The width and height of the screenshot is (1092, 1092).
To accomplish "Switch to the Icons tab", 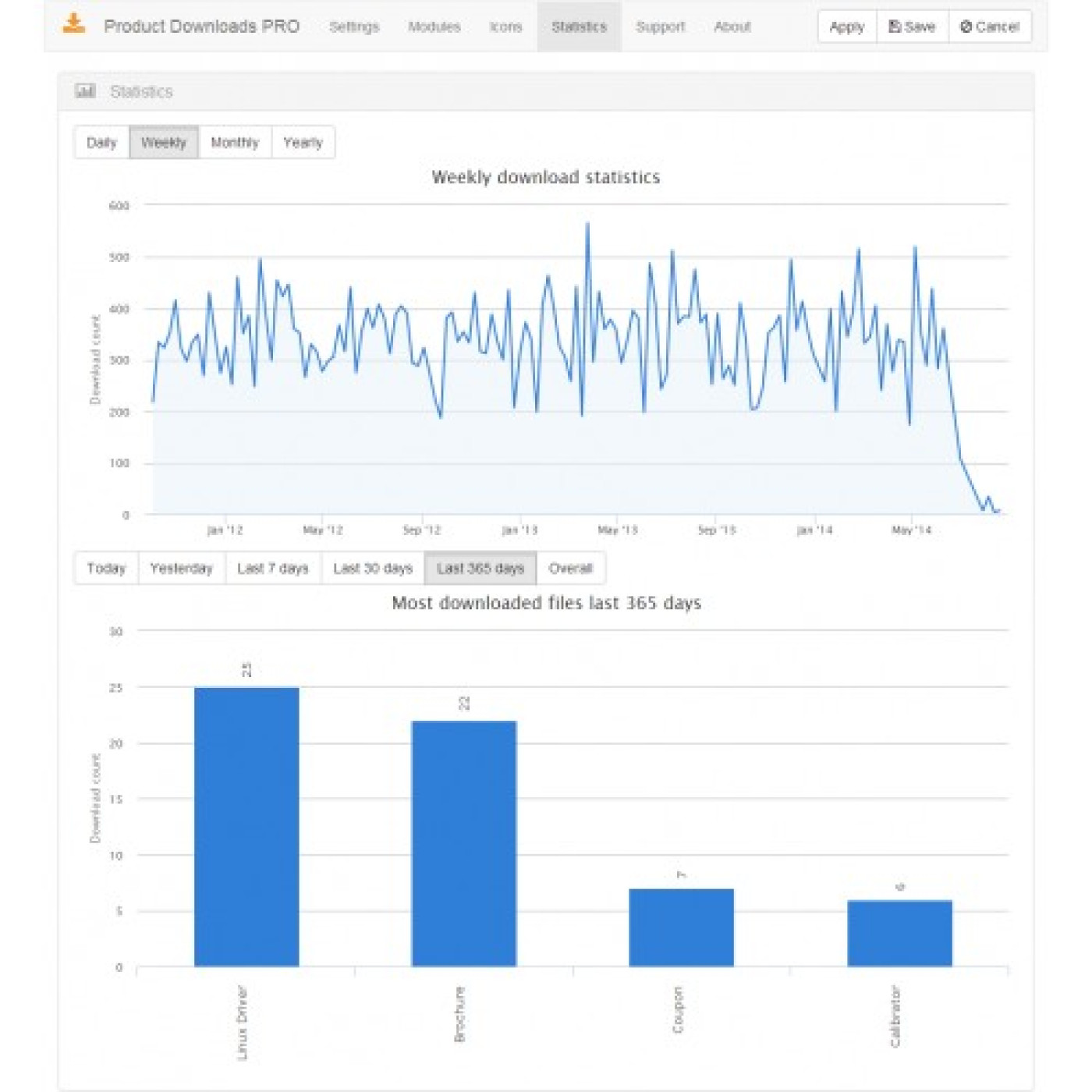I will coord(505,27).
